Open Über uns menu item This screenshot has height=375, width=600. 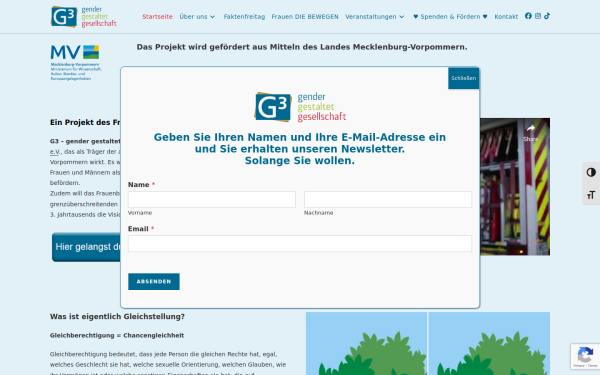tap(193, 17)
